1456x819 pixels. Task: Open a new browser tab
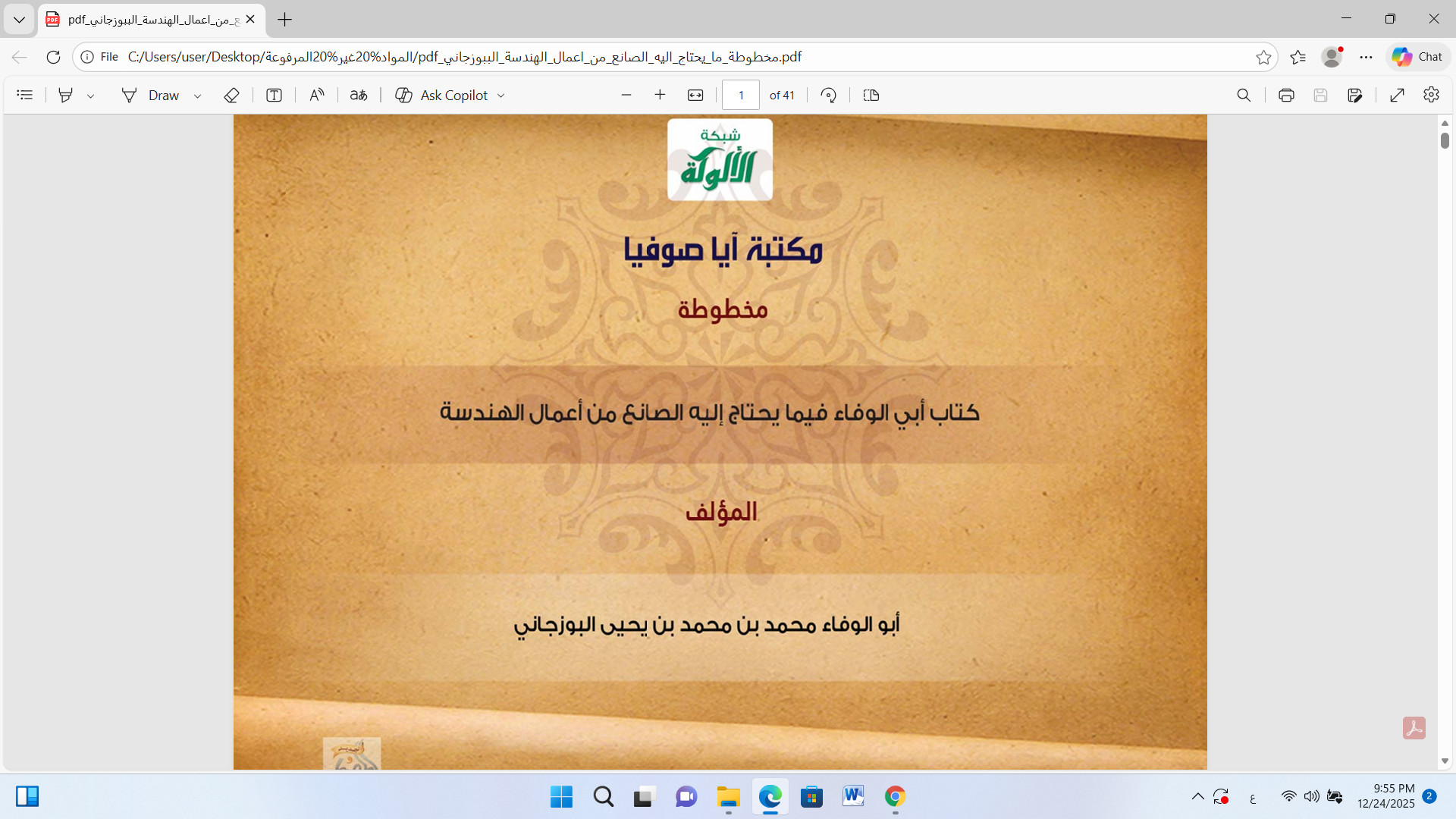click(x=285, y=20)
